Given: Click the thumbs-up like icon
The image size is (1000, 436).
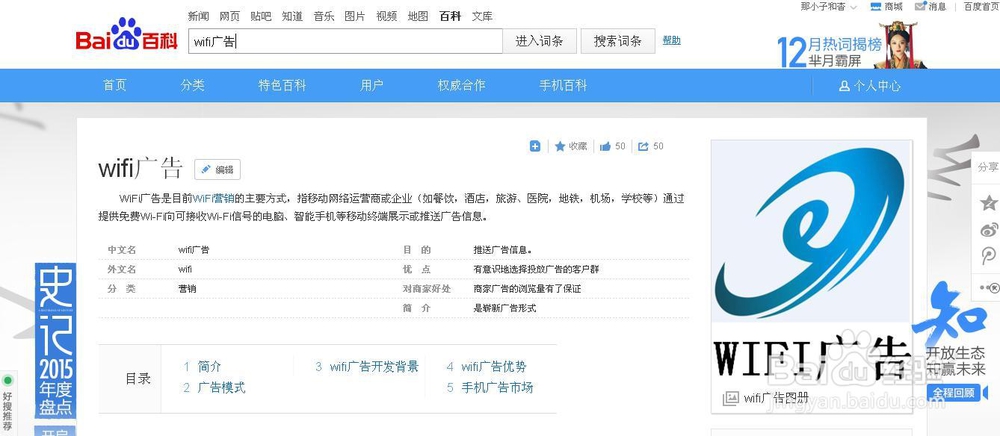Looking at the screenshot, I should (605, 147).
